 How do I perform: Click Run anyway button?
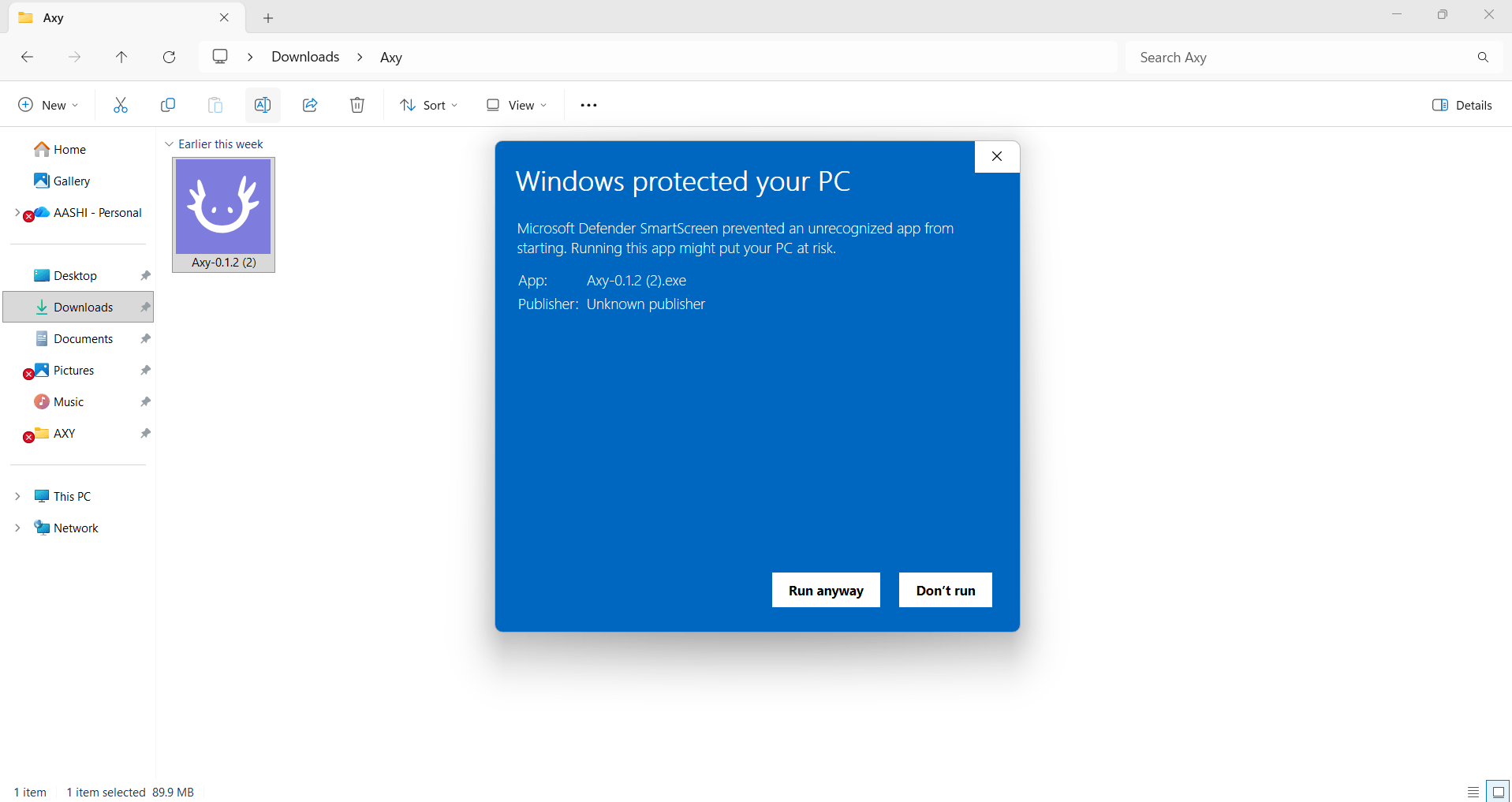(826, 590)
